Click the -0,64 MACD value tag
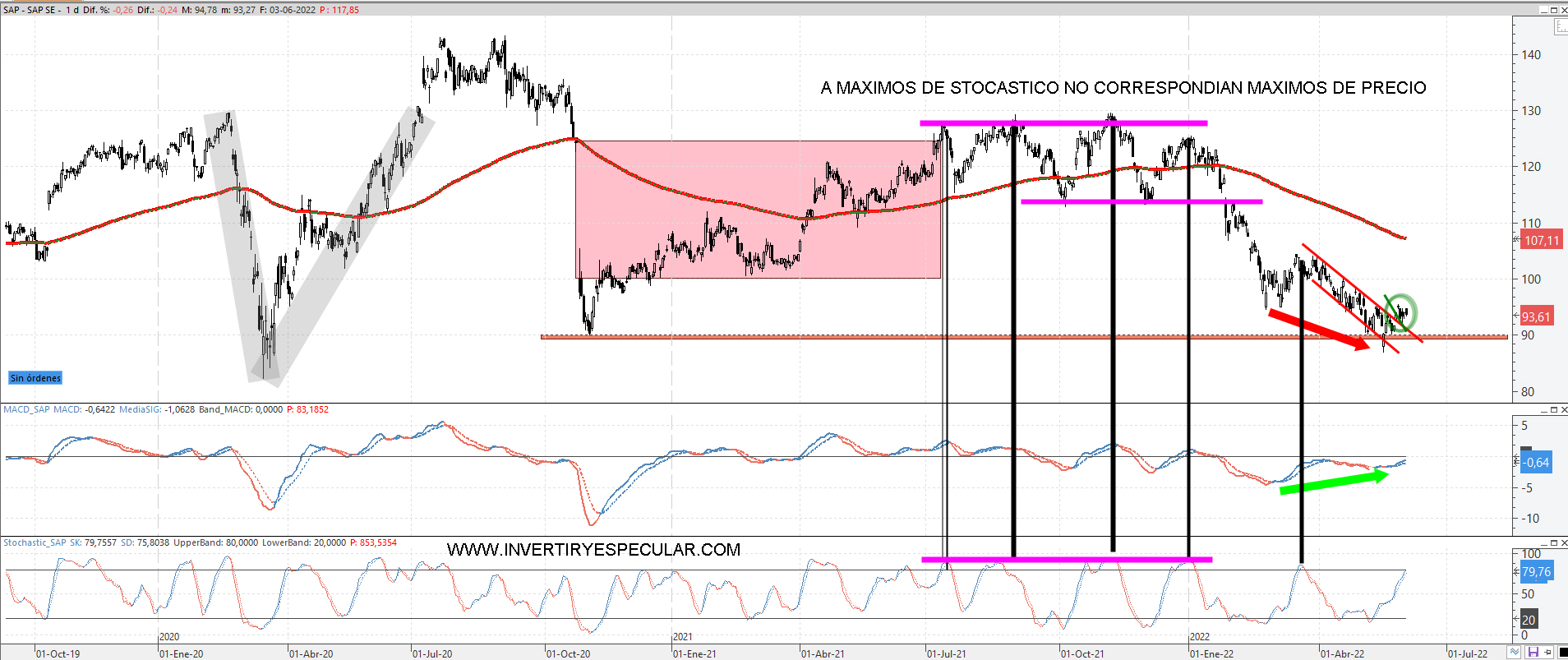Image resolution: width=1568 pixels, height=660 pixels. (x=1536, y=462)
